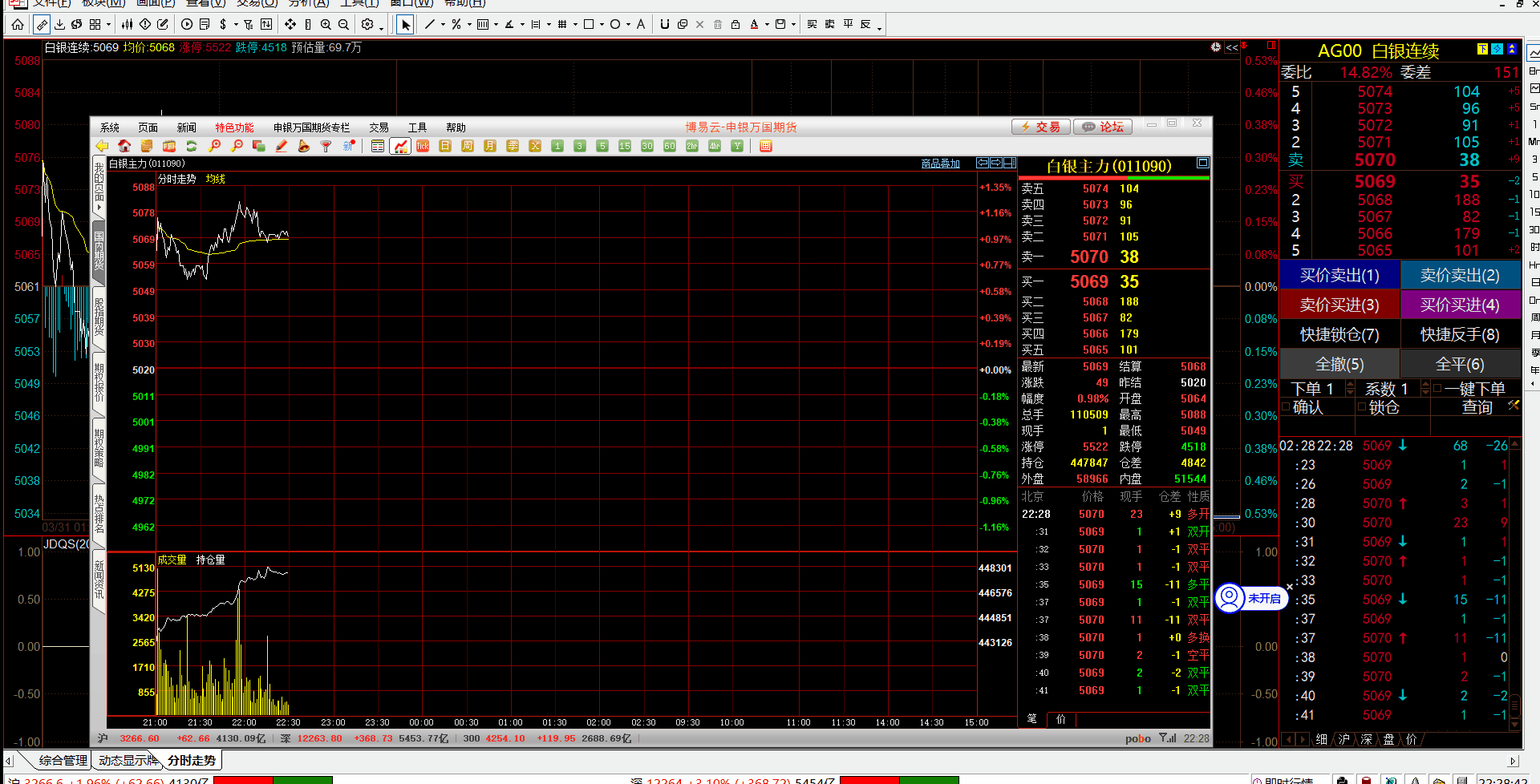Click 全撤(5) cancel all button
This screenshot has width=1540, height=784.
pyautogui.click(x=1339, y=364)
